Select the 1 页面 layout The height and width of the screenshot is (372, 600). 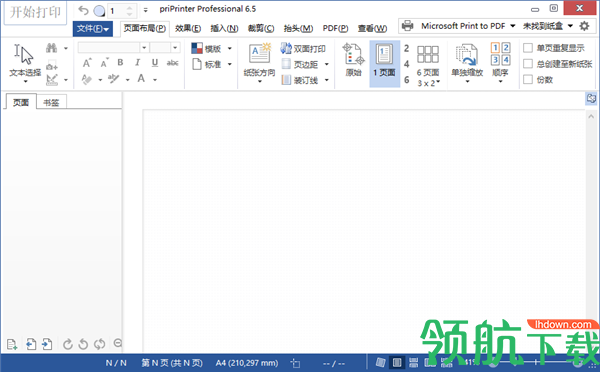click(385, 64)
